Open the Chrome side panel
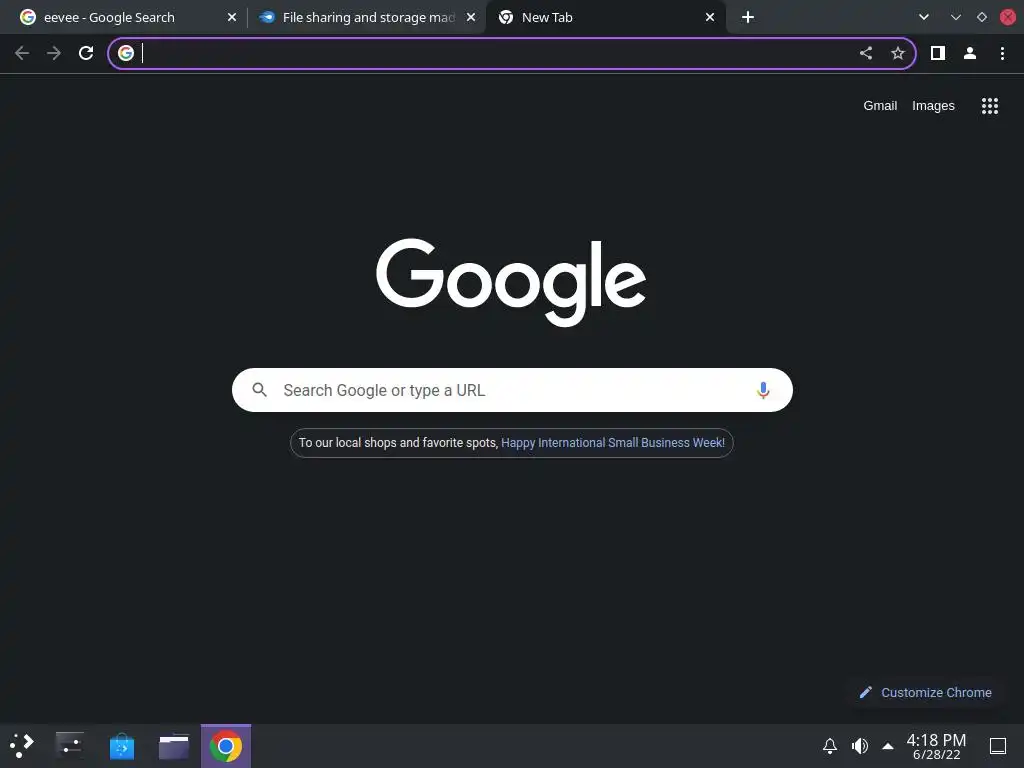The image size is (1024, 768). pyautogui.click(x=938, y=53)
